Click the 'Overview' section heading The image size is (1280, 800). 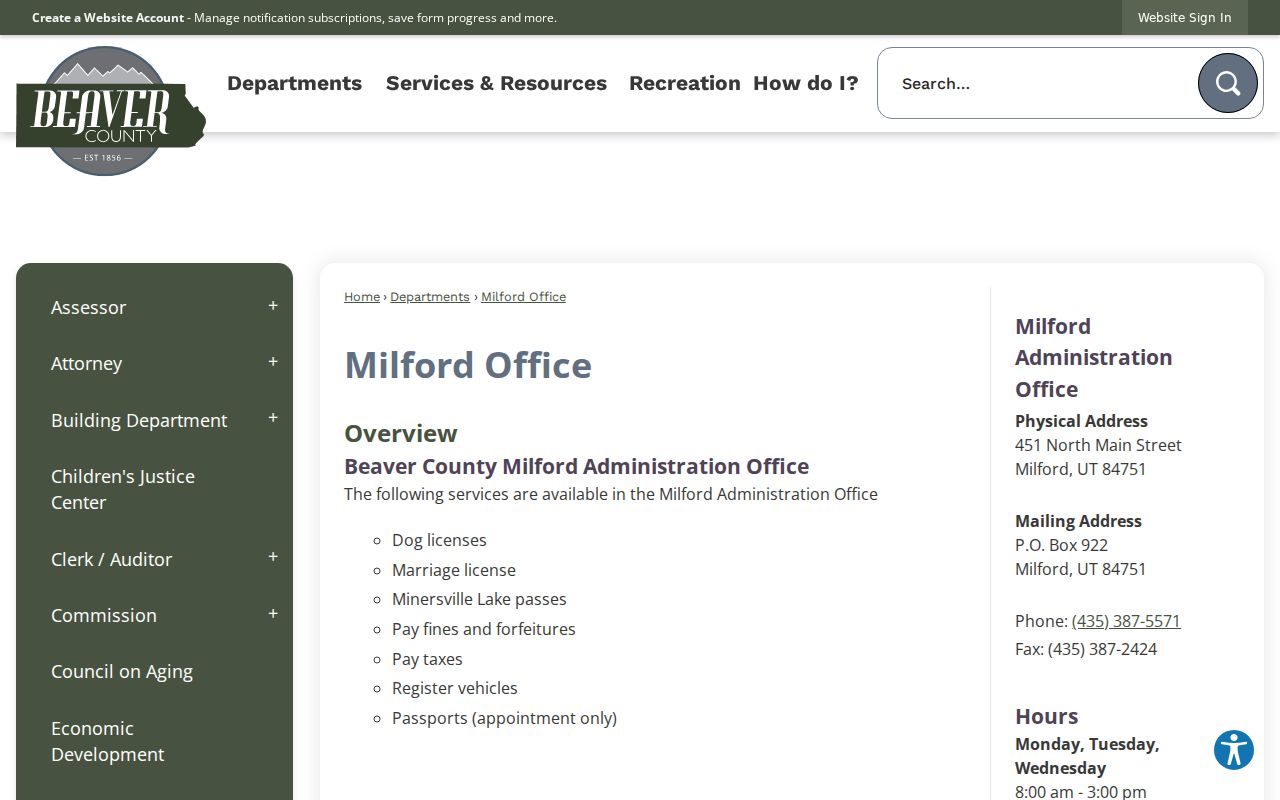click(x=400, y=433)
